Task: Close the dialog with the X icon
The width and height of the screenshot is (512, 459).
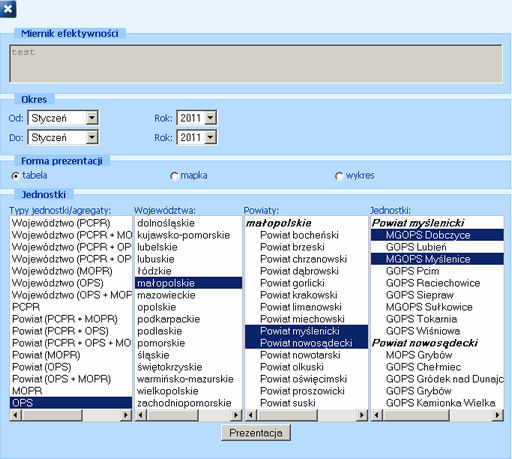Action: [8, 9]
